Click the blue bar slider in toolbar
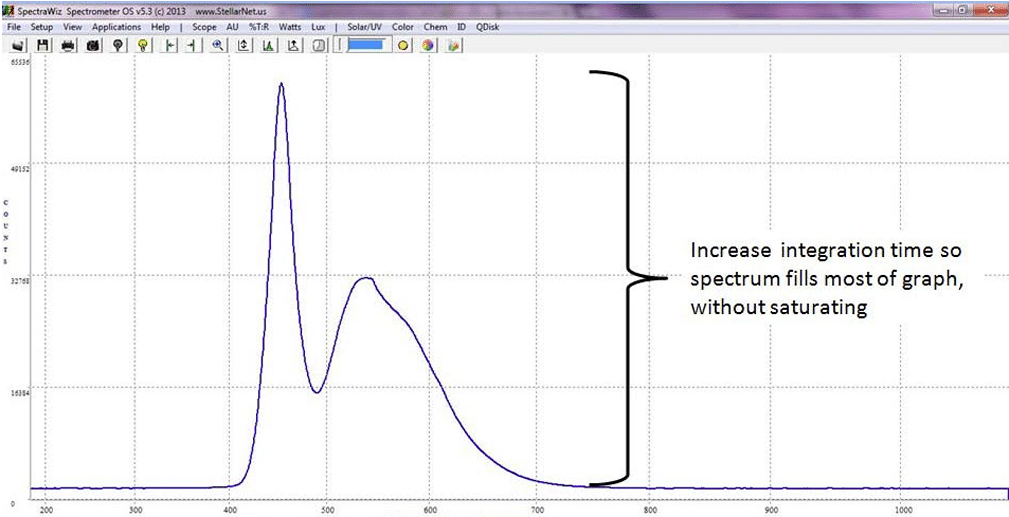 [365, 45]
